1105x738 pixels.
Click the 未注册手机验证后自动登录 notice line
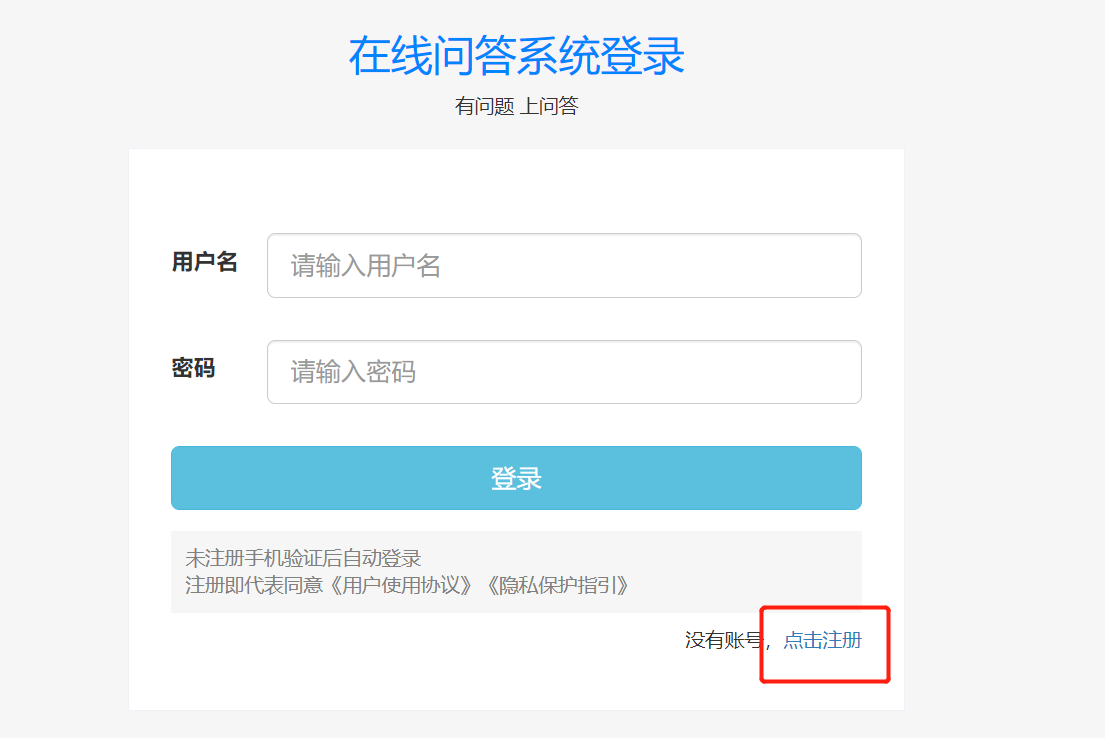point(303,558)
